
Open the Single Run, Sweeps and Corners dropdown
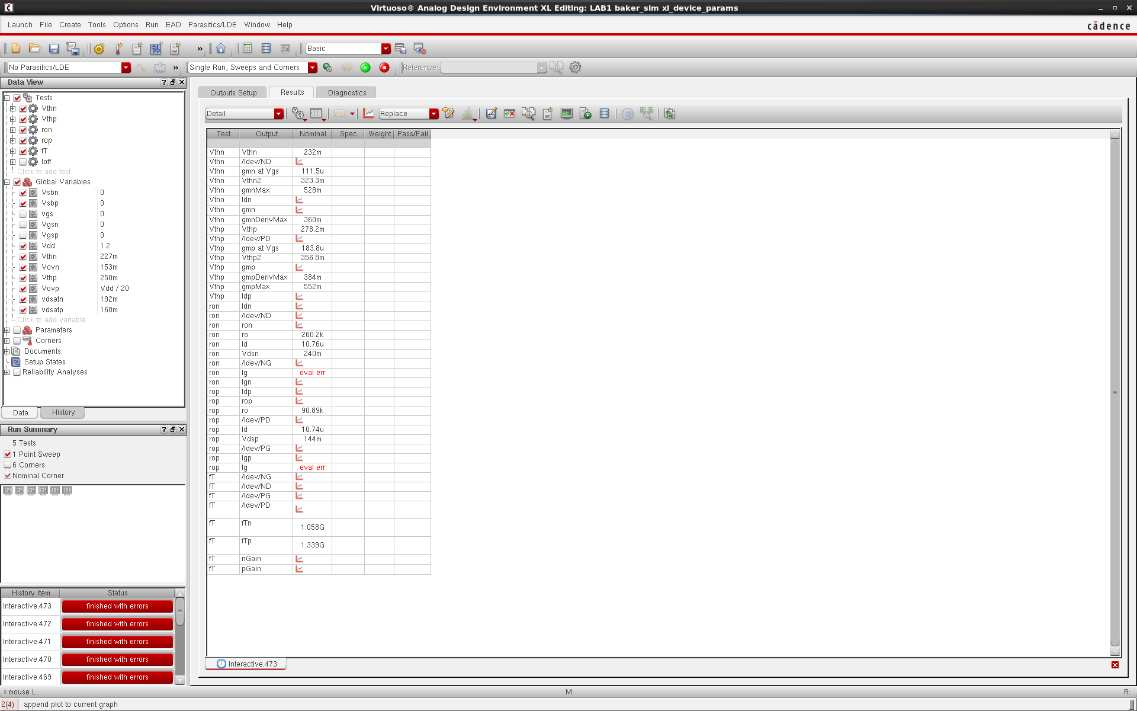tap(313, 67)
